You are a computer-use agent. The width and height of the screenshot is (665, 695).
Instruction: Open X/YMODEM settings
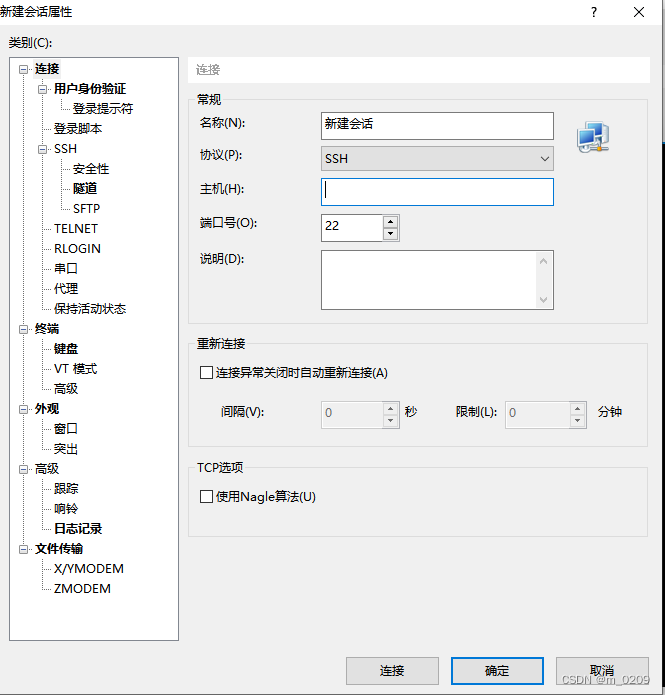tap(89, 569)
